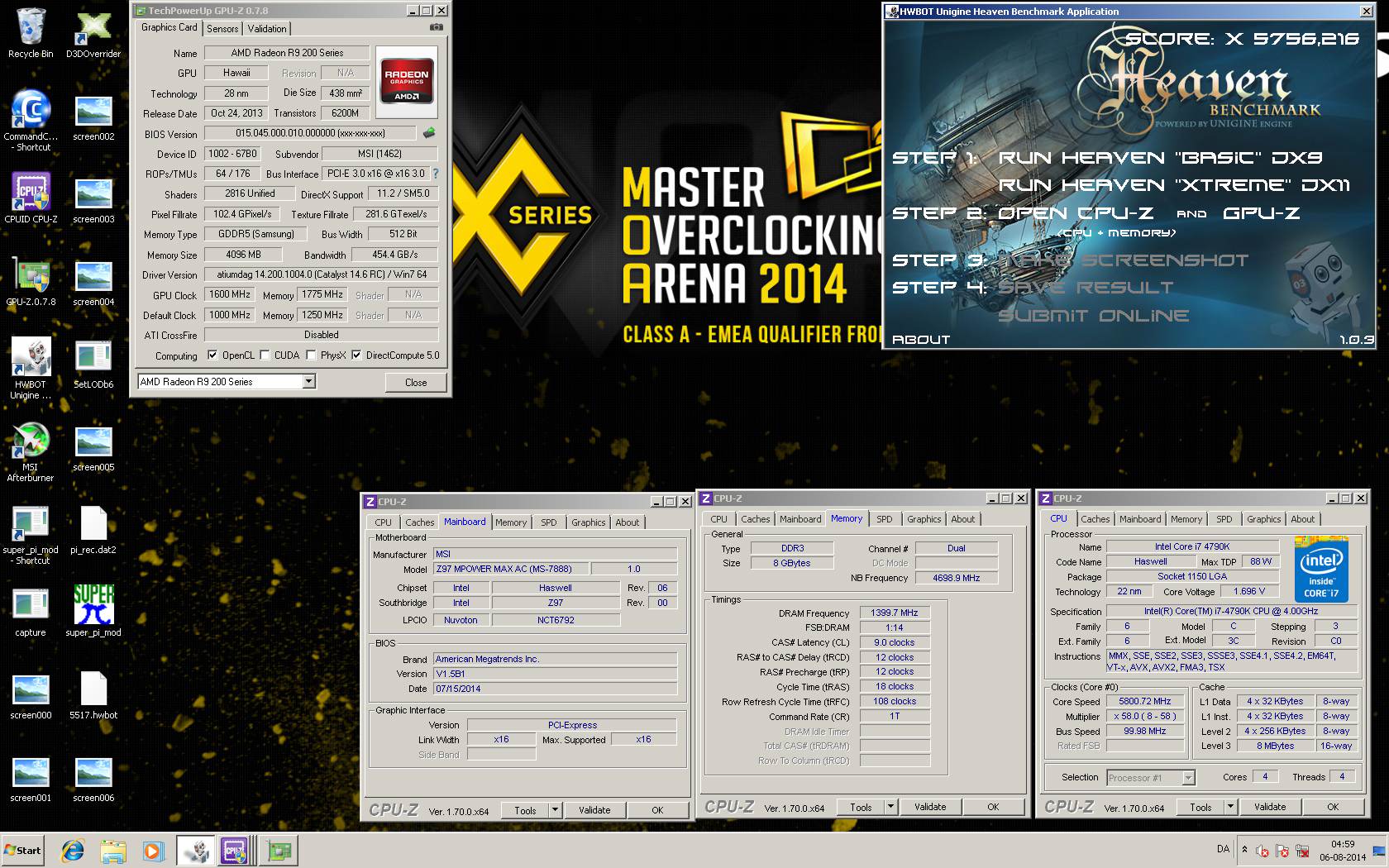Screen dimensions: 1389x868
Task: Switch to CPU-Z taskbar button
Action: (x=234, y=850)
